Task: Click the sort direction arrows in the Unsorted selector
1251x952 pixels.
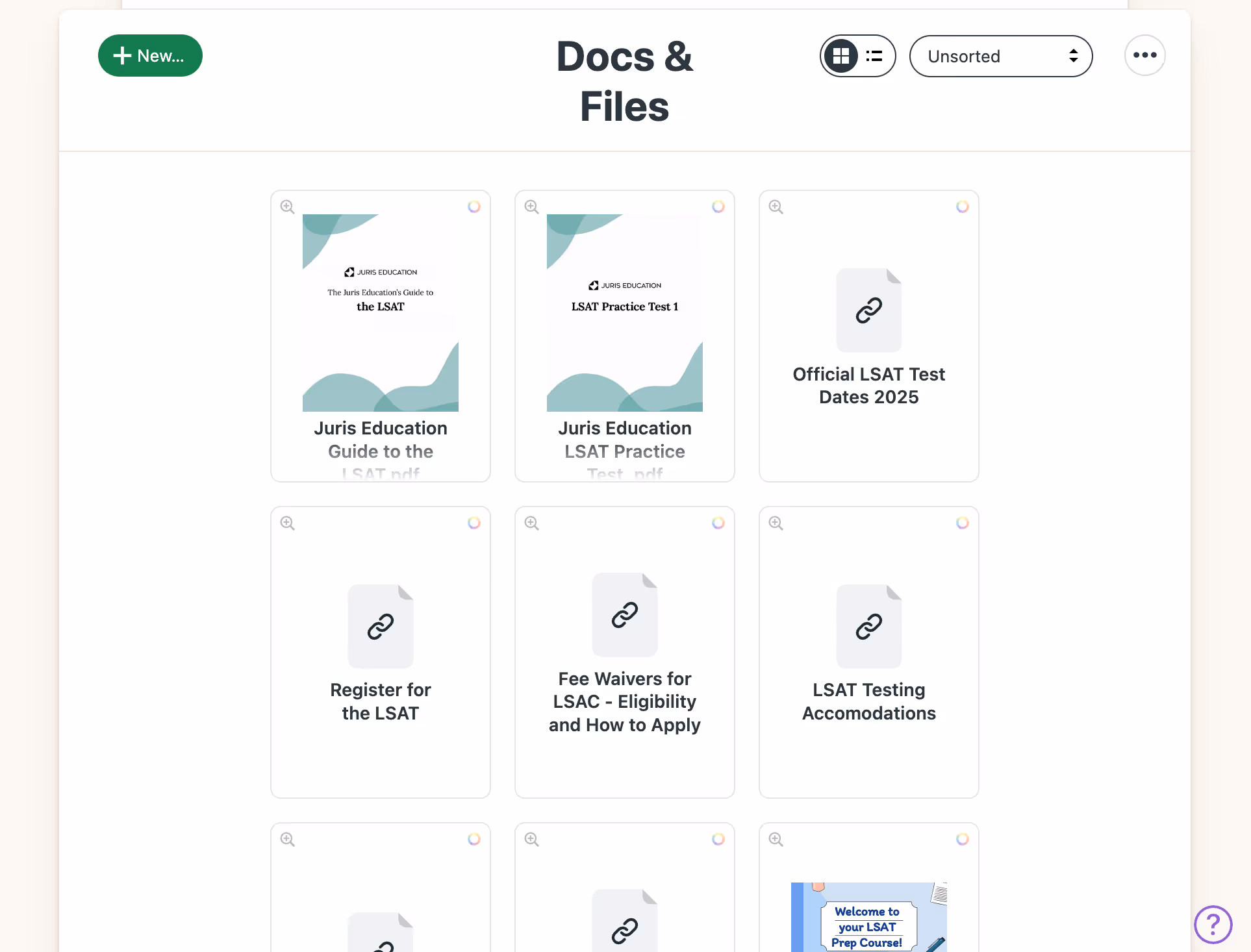Action: coord(1074,56)
